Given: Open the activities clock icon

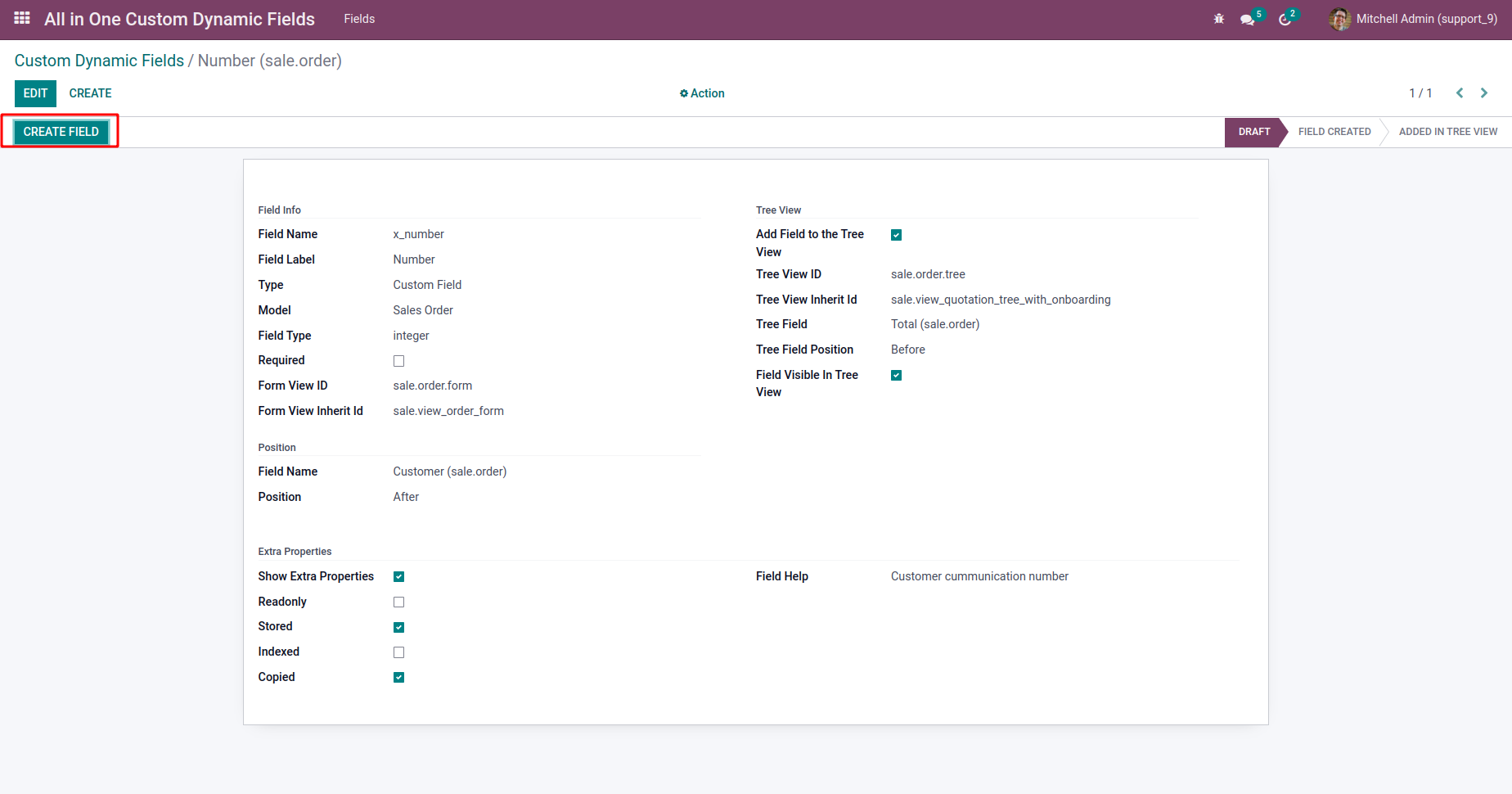Looking at the screenshot, I should 1285,20.
